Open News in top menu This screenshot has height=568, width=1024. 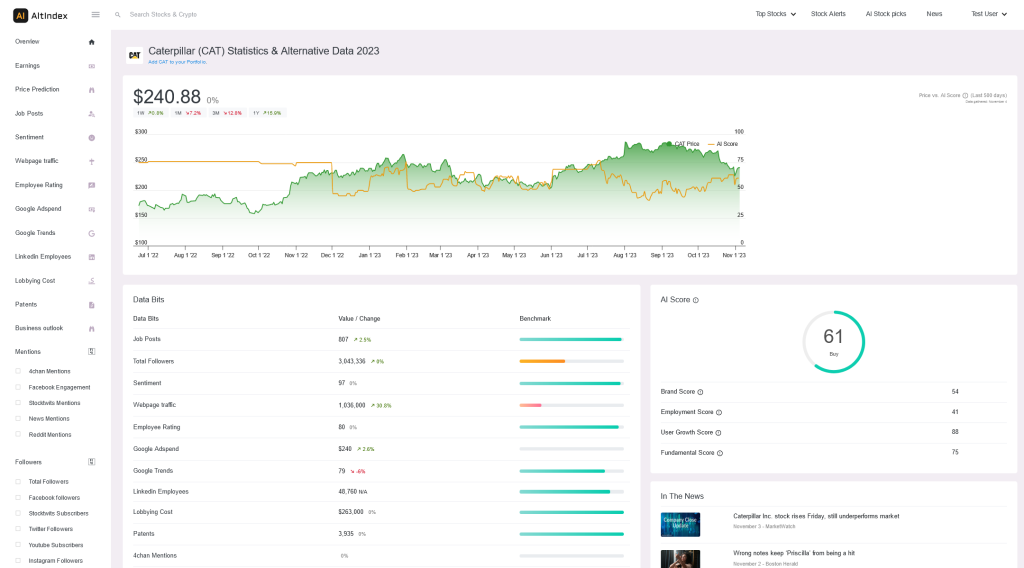pos(934,14)
